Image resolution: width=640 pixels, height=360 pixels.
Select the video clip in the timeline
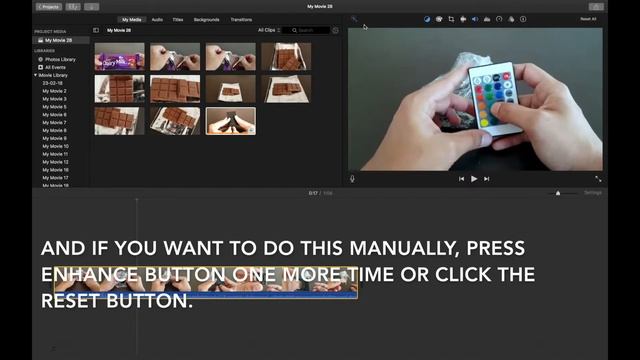click(x=206, y=282)
